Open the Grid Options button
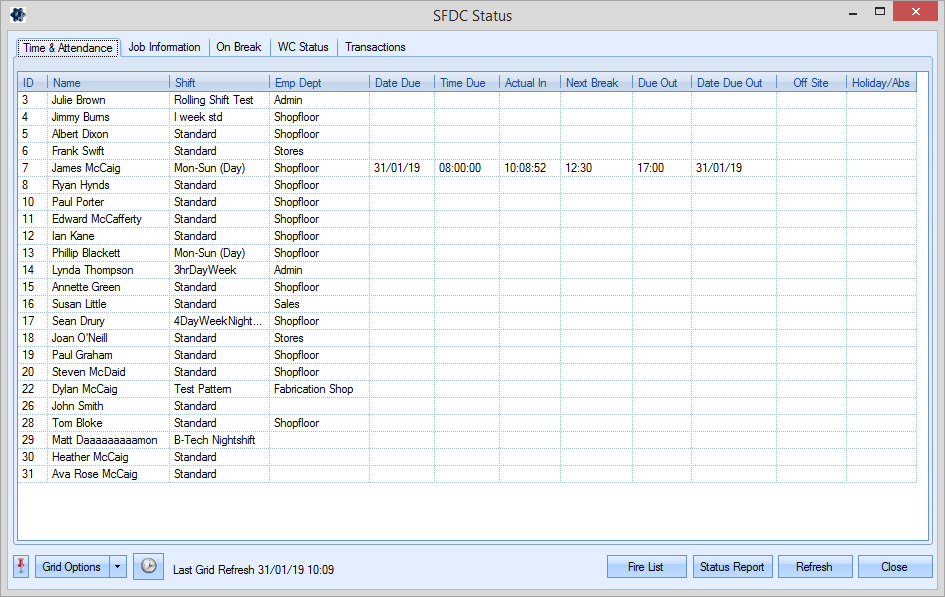The height and width of the screenshot is (597, 945). (x=71, y=566)
